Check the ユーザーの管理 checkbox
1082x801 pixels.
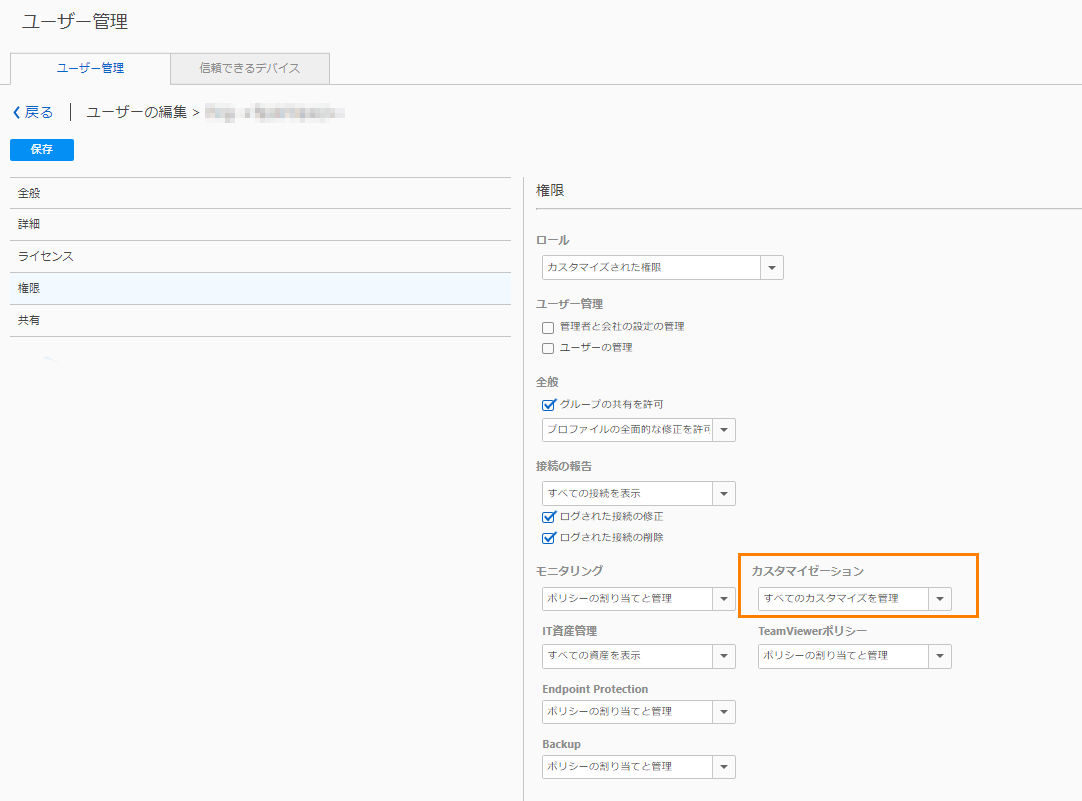548,348
